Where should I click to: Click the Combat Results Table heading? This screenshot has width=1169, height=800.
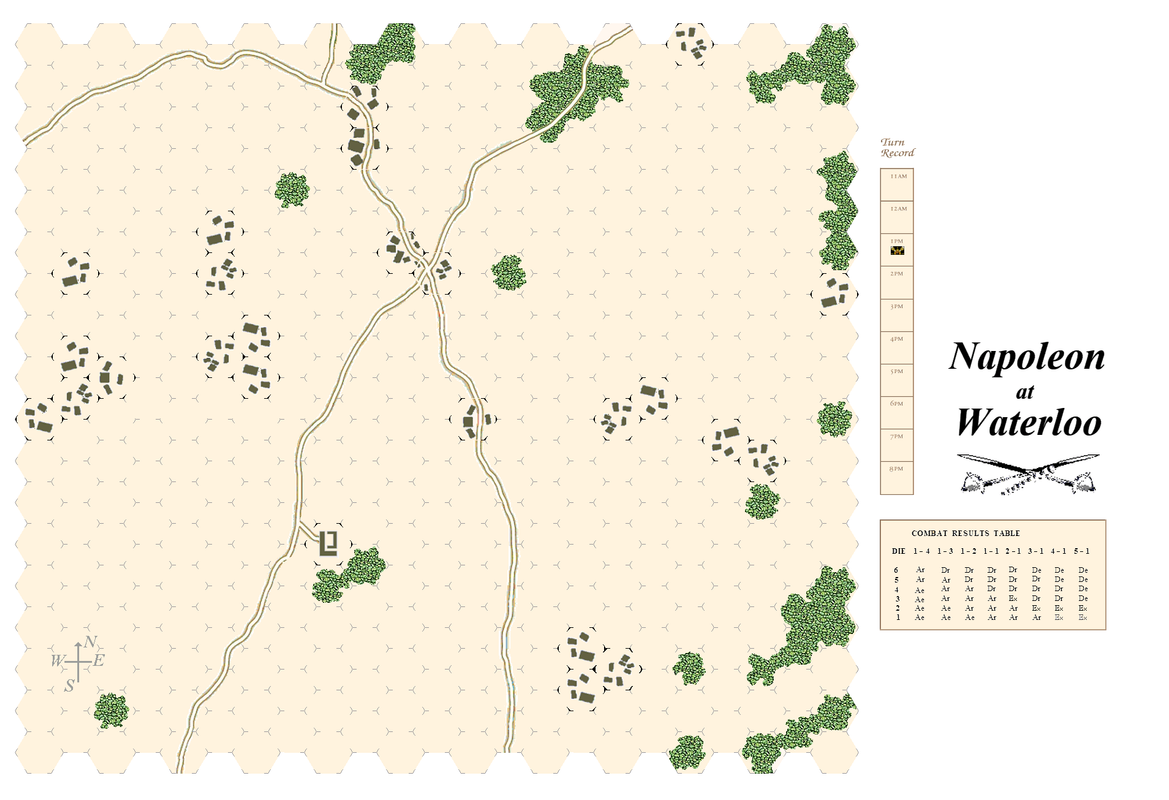click(965, 533)
